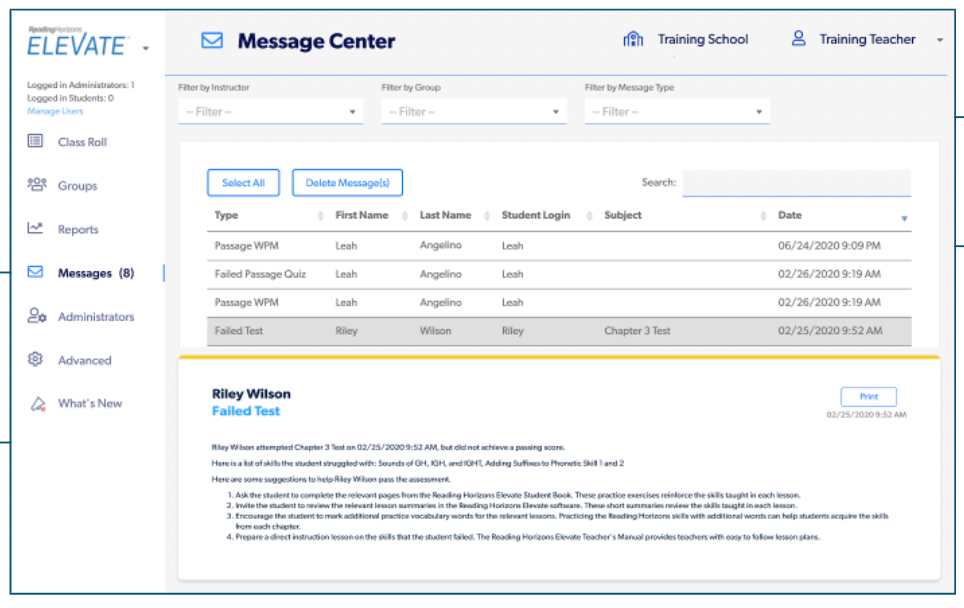The height and width of the screenshot is (608, 964).
Task: Click the First Name column header
Action: 362,215
